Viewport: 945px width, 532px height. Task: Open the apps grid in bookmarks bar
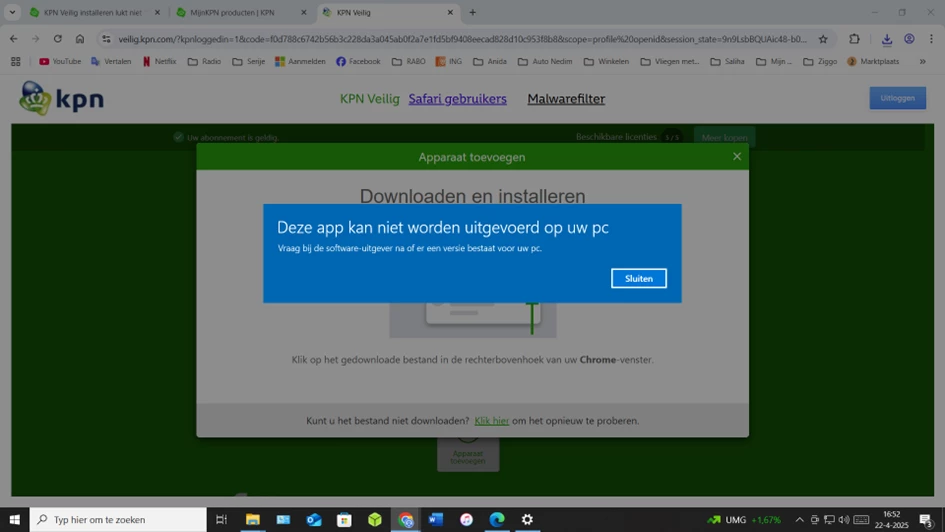16,61
